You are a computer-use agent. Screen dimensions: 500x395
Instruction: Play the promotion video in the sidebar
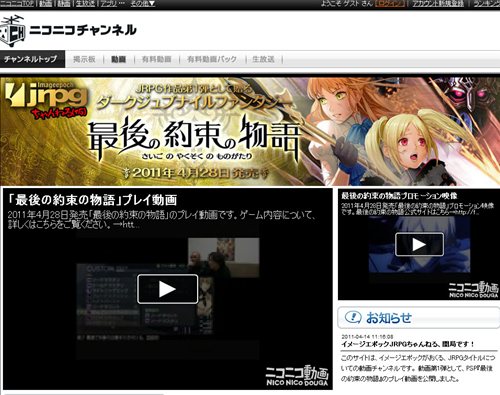(x=419, y=244)
